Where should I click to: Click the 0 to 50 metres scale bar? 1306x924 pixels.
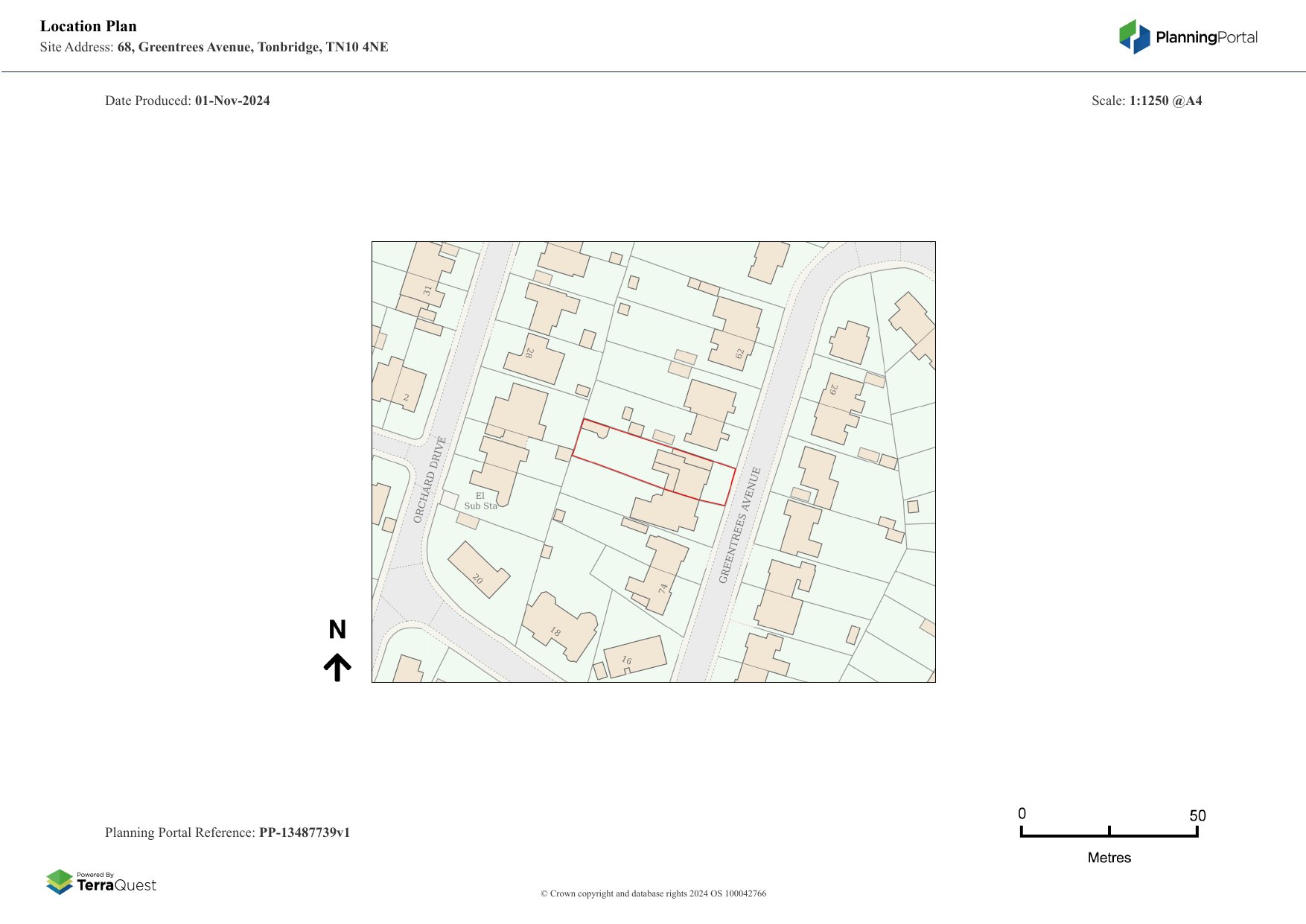click(x=1109, y=833)
